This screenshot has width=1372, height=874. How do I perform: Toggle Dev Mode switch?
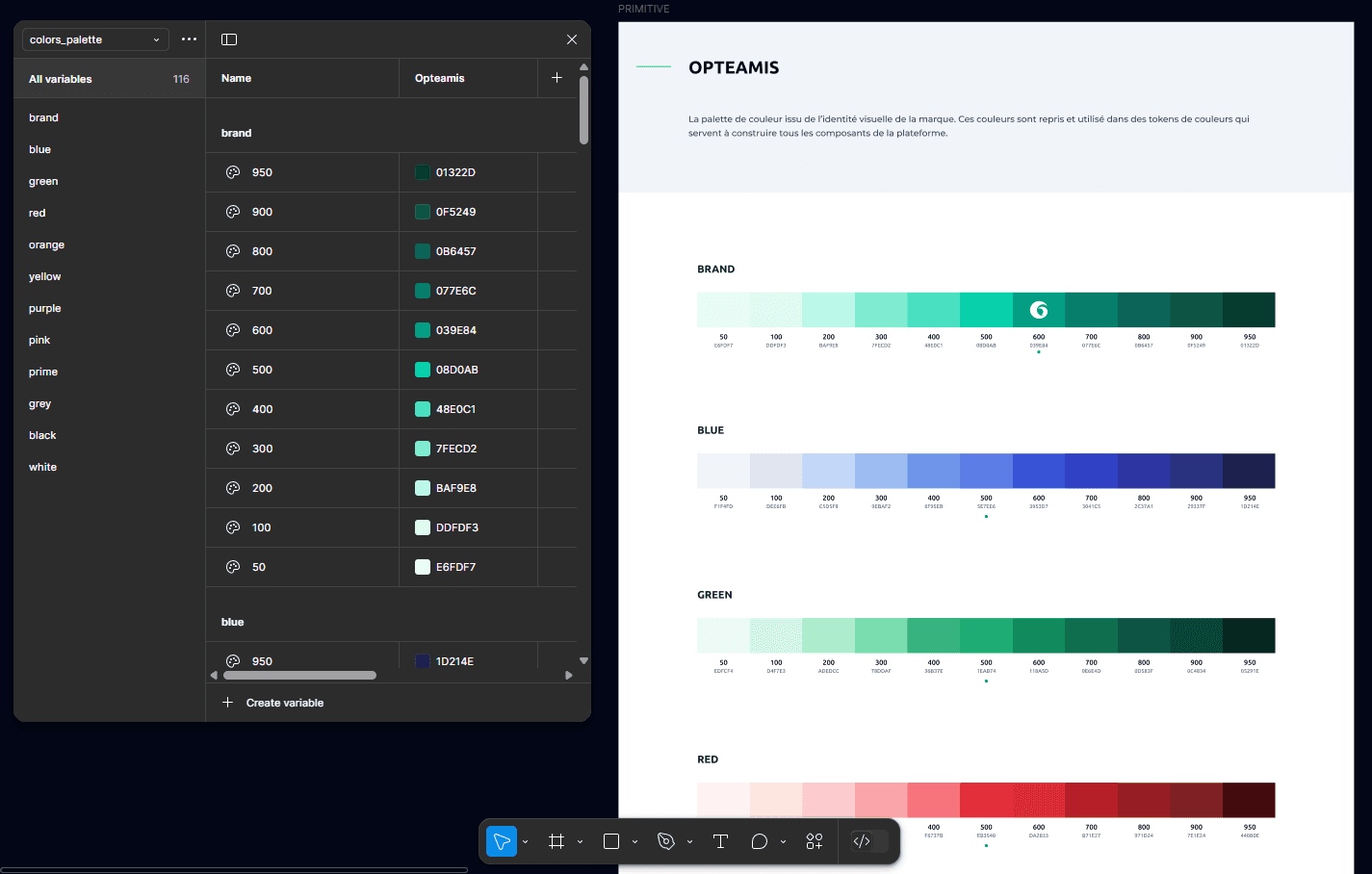pyautogui.click(x=868, y=841)
